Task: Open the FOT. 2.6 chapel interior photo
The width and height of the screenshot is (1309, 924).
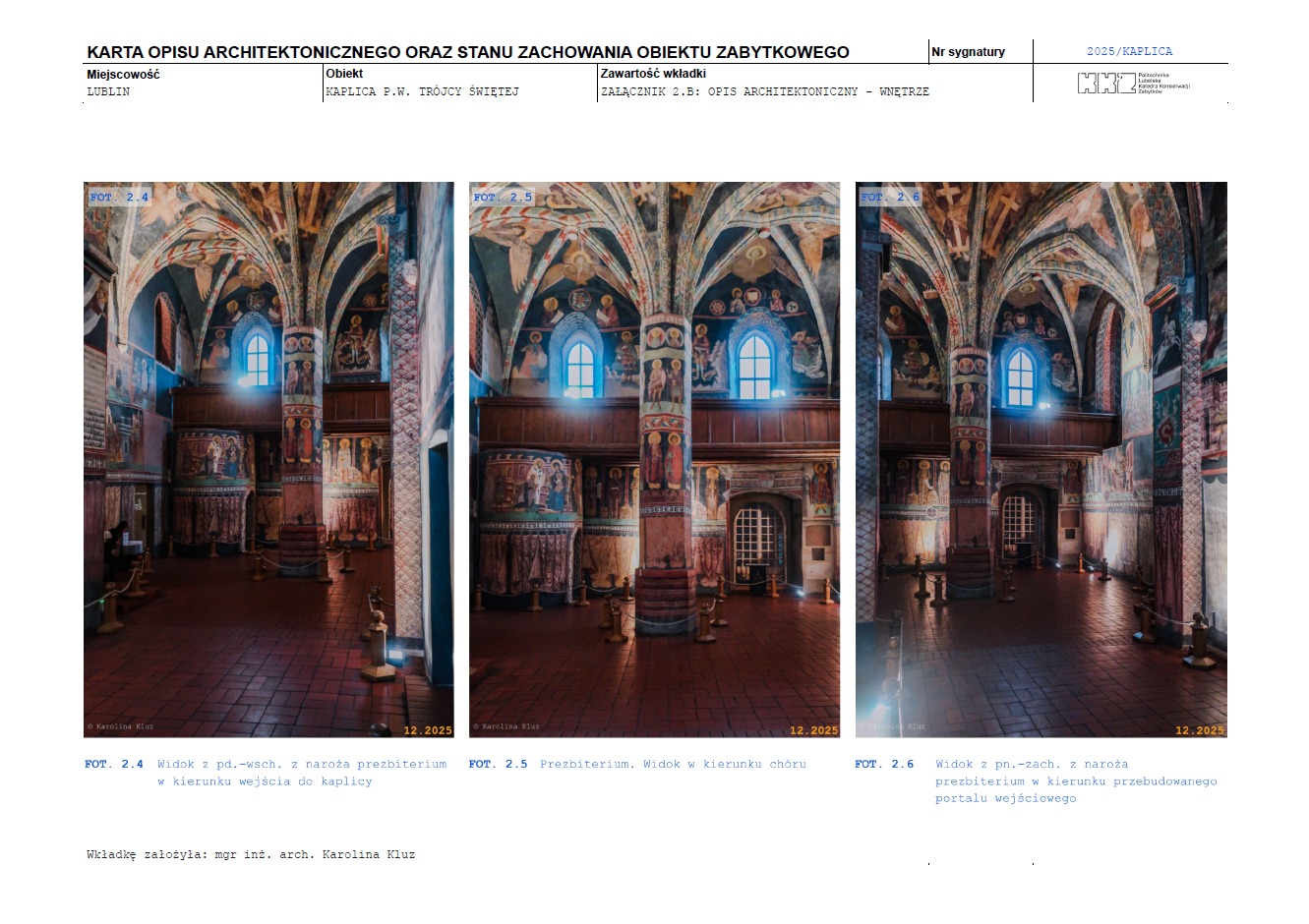Action: click(x=1041, y=459)
